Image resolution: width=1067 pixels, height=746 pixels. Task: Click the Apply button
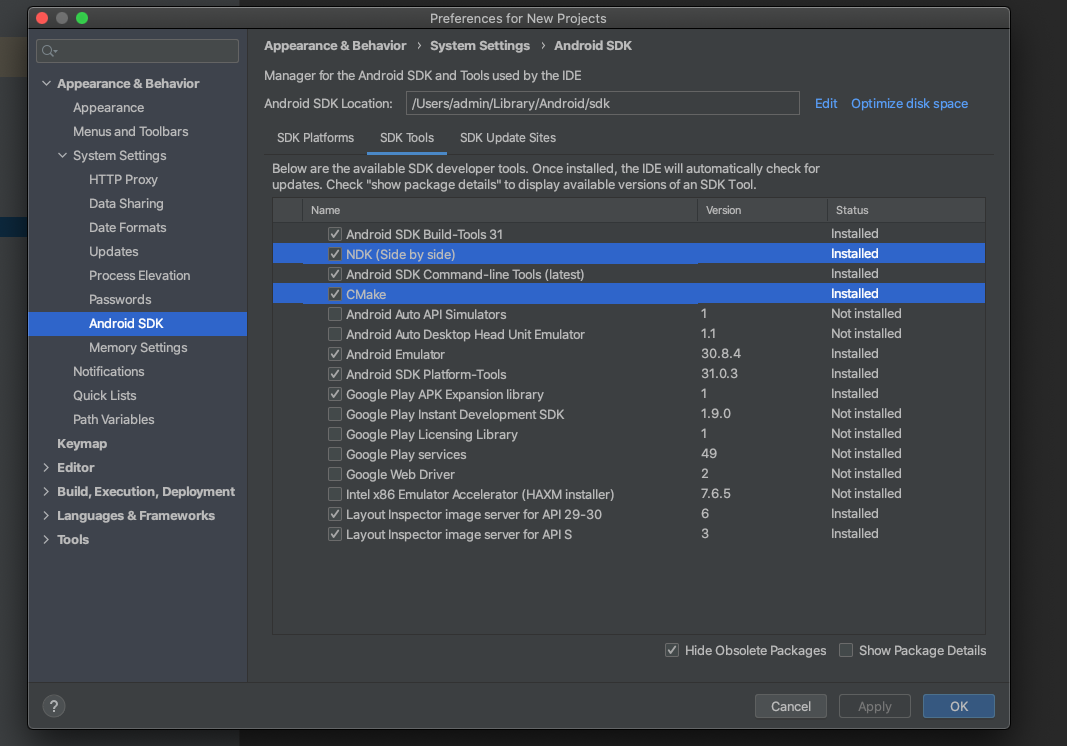point(874,707)
